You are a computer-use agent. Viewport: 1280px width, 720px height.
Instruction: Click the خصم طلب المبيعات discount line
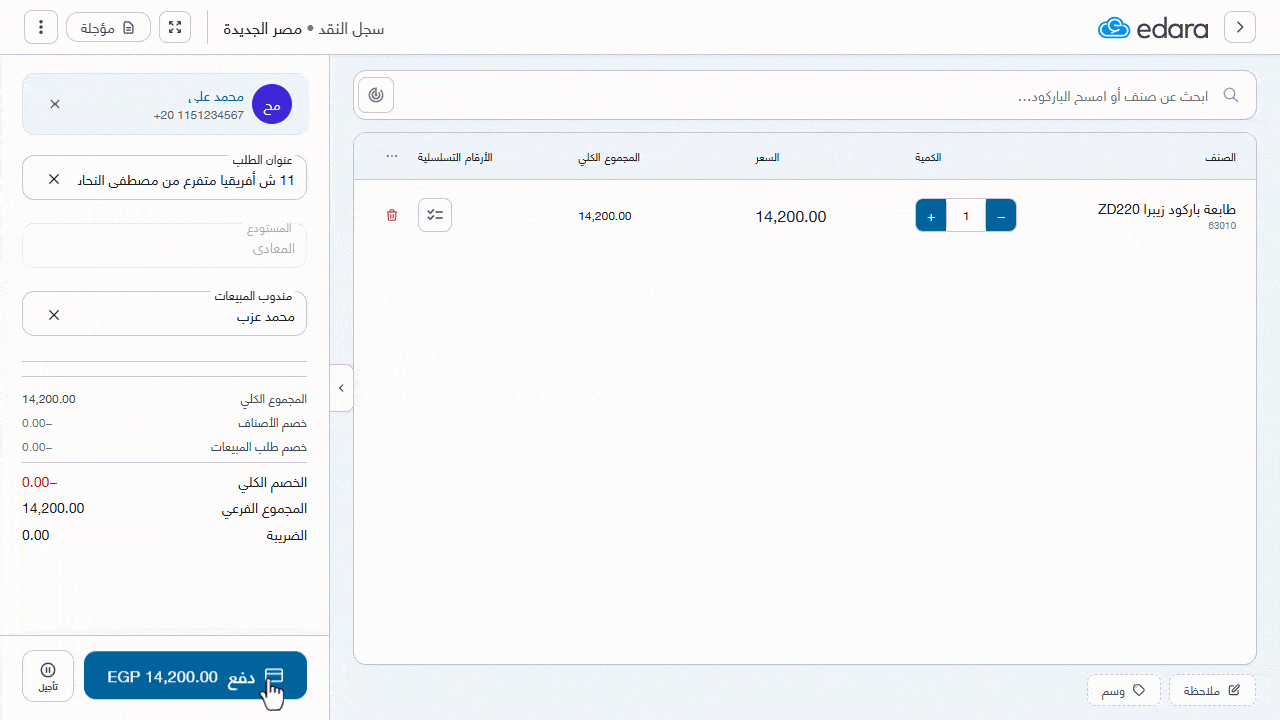164,447
